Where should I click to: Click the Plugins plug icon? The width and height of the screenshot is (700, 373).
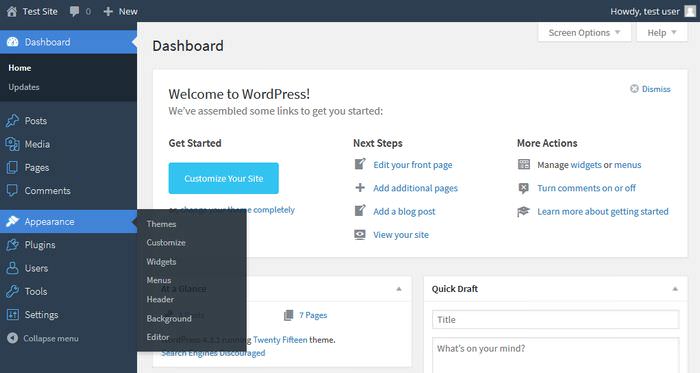[12, 245]
